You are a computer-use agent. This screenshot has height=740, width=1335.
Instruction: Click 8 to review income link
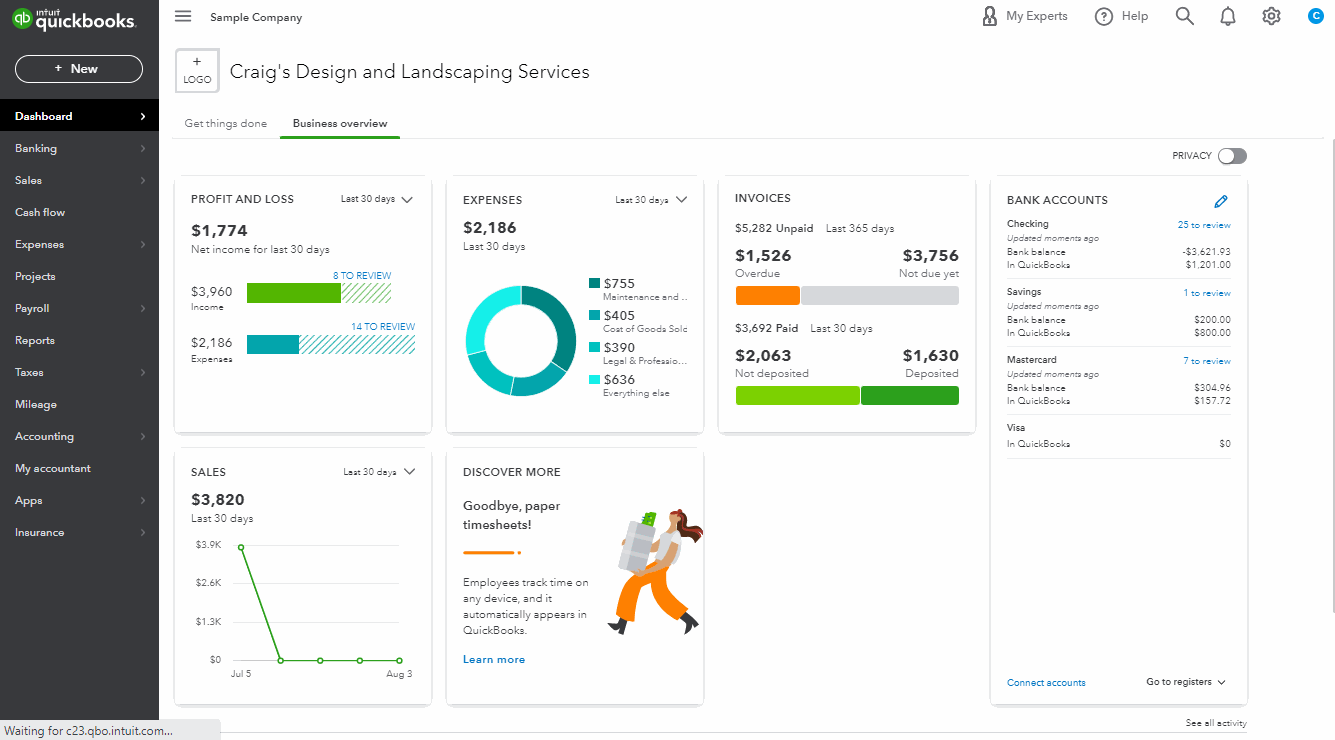point(362,276)
